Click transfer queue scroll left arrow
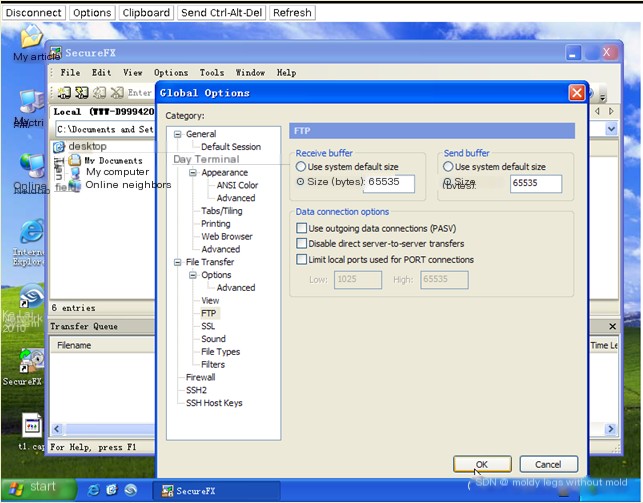The image size is (643, 503). click(57, 429)
